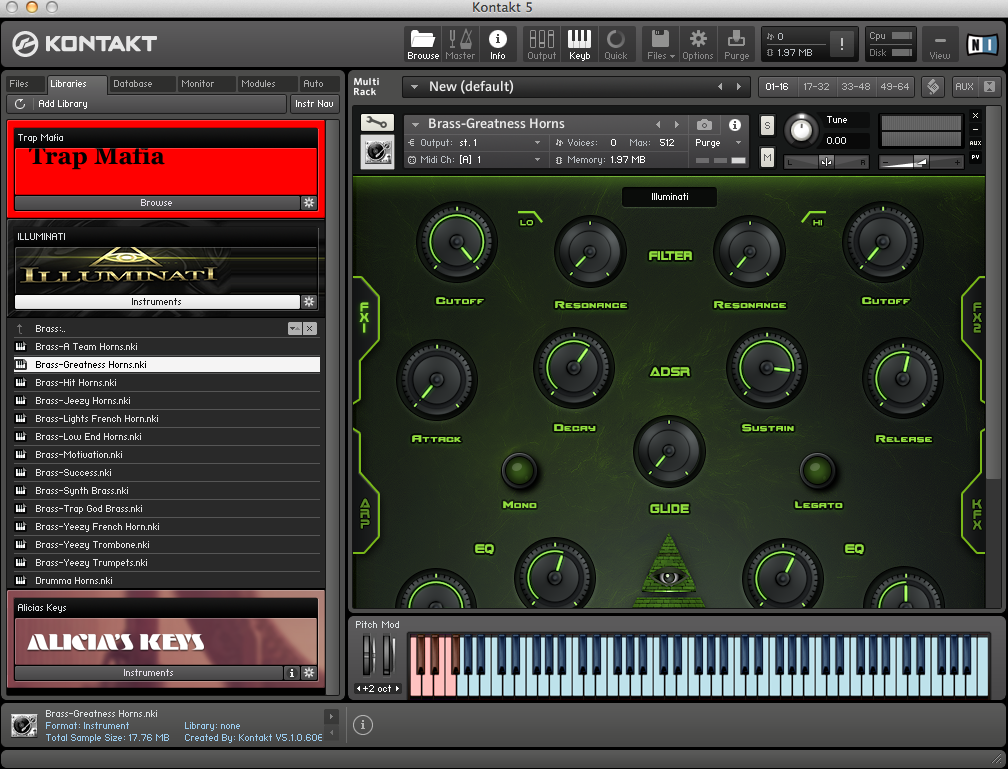Switch to multi rack page 17-32
The width and height of the screenshot is (1008, 769).
pyautogui.click(x=816, y=86)
